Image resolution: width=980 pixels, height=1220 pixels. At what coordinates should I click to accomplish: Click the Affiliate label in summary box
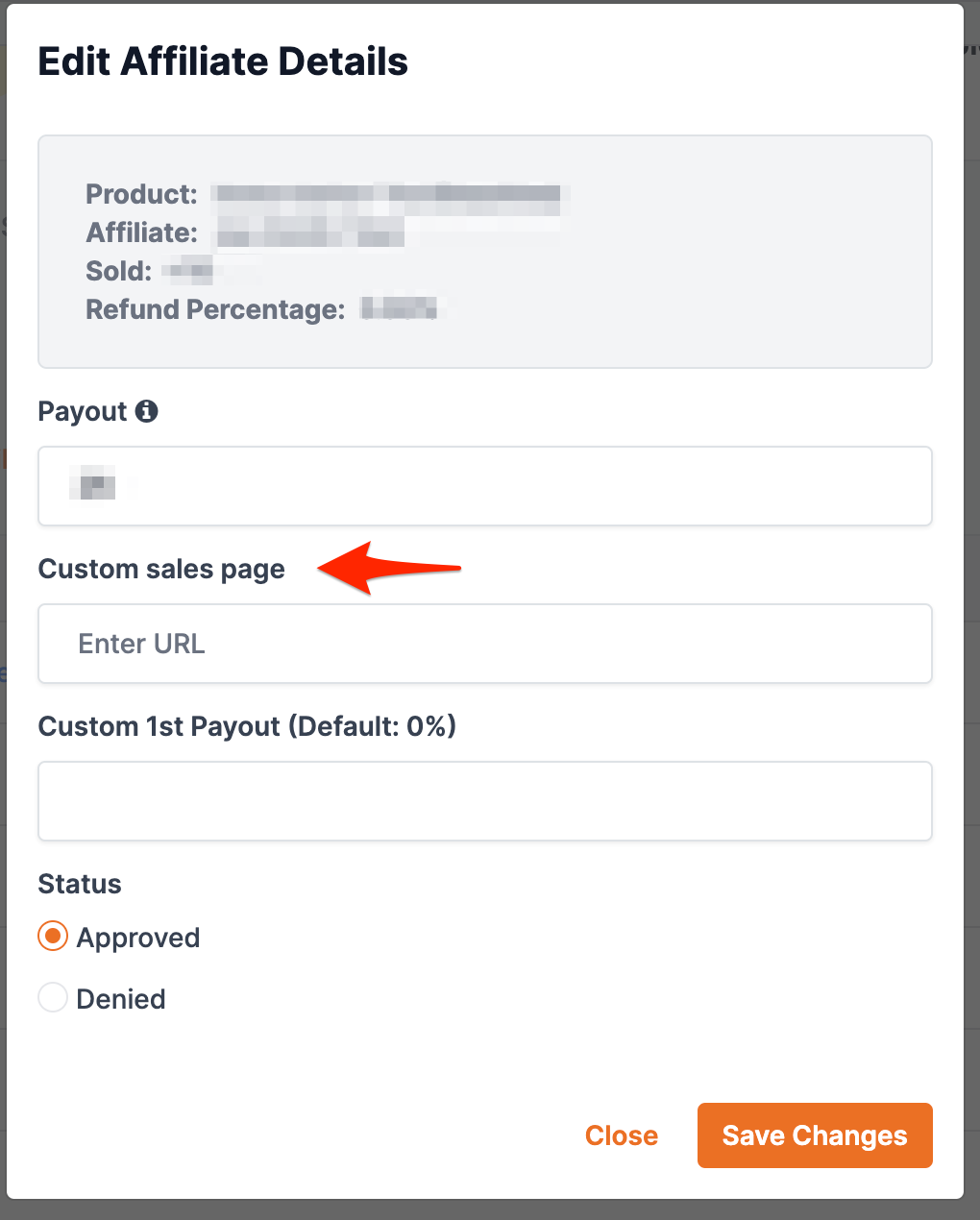(141, 232)
